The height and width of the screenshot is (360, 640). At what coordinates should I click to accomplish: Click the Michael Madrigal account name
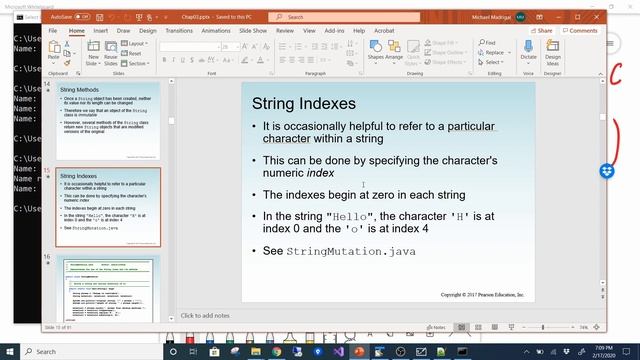(x=491, y=17)
